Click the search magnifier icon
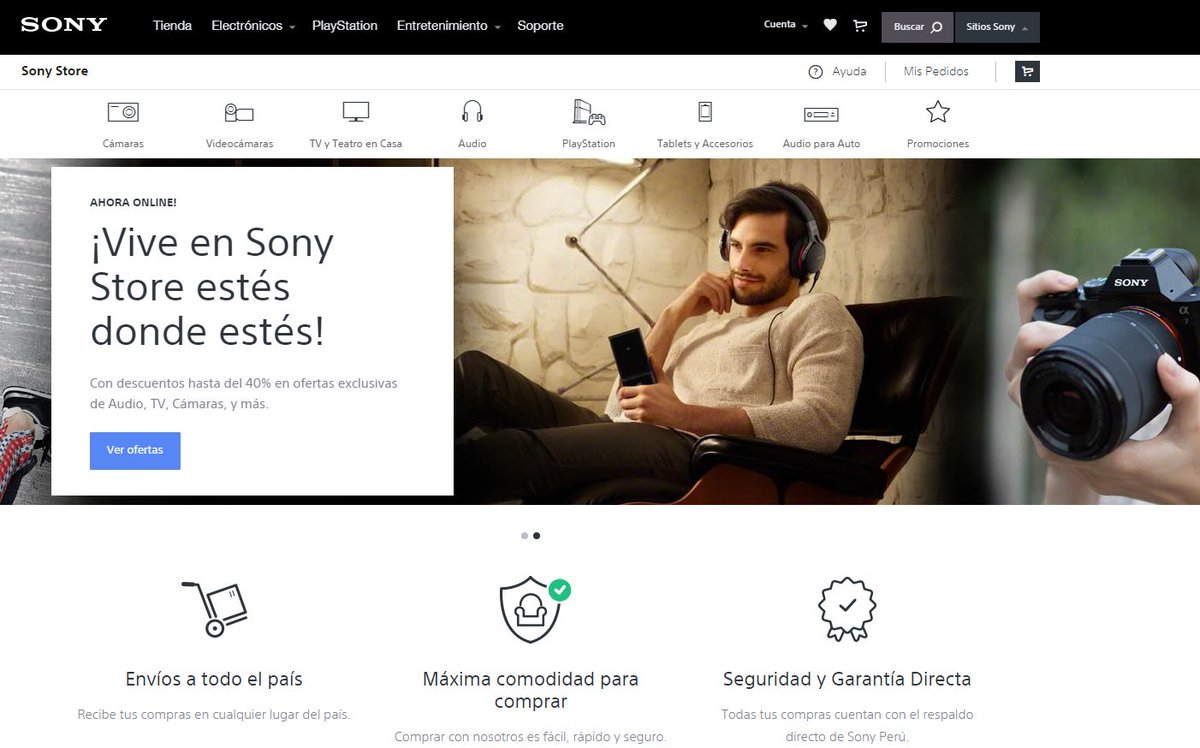The height and width of the screenshot is (748, 1200). click(x=937, y=27)
